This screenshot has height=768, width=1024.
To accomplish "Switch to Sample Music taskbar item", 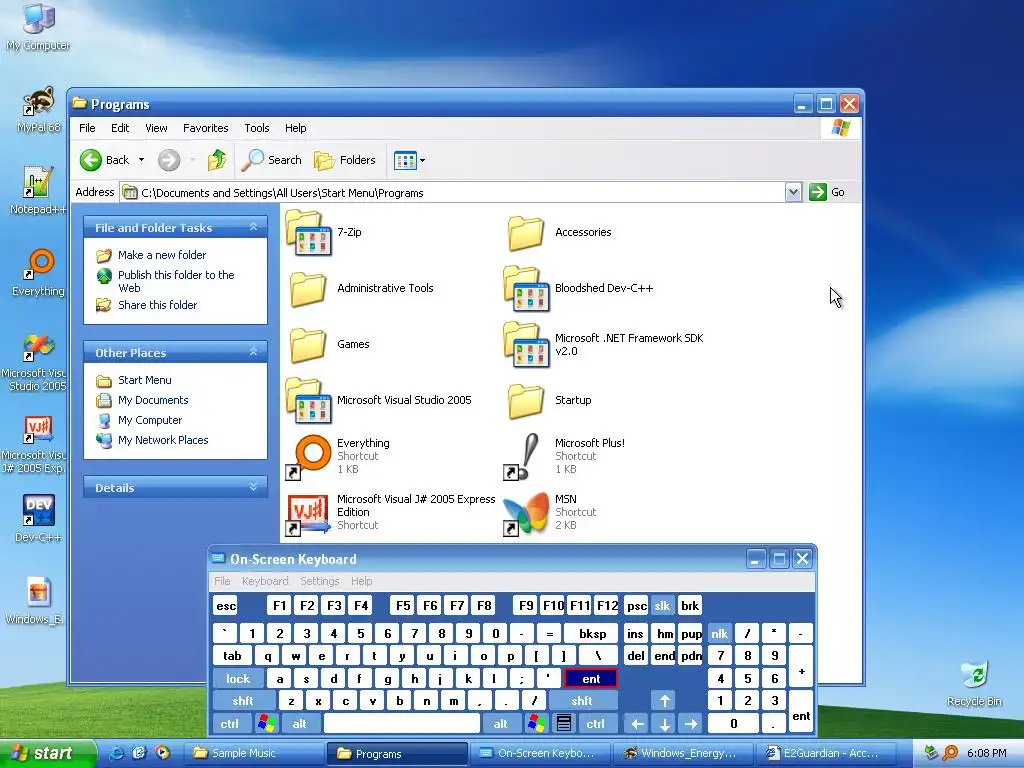I will click(x=254, y=753).
